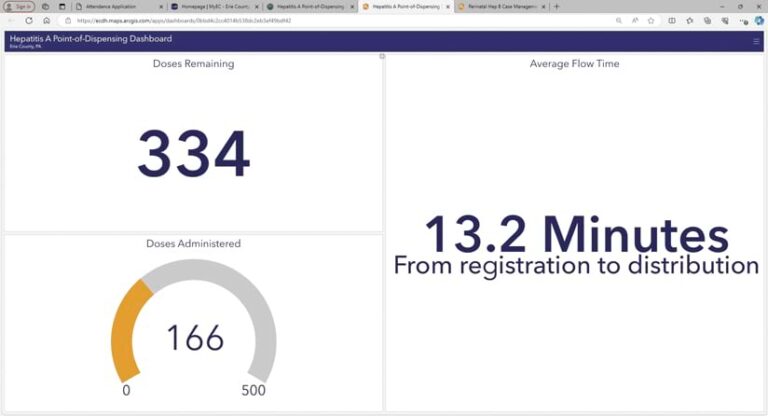Restore down the browser window
The image size is (768, 416).
pyautogui.click(x=740, y=6)
